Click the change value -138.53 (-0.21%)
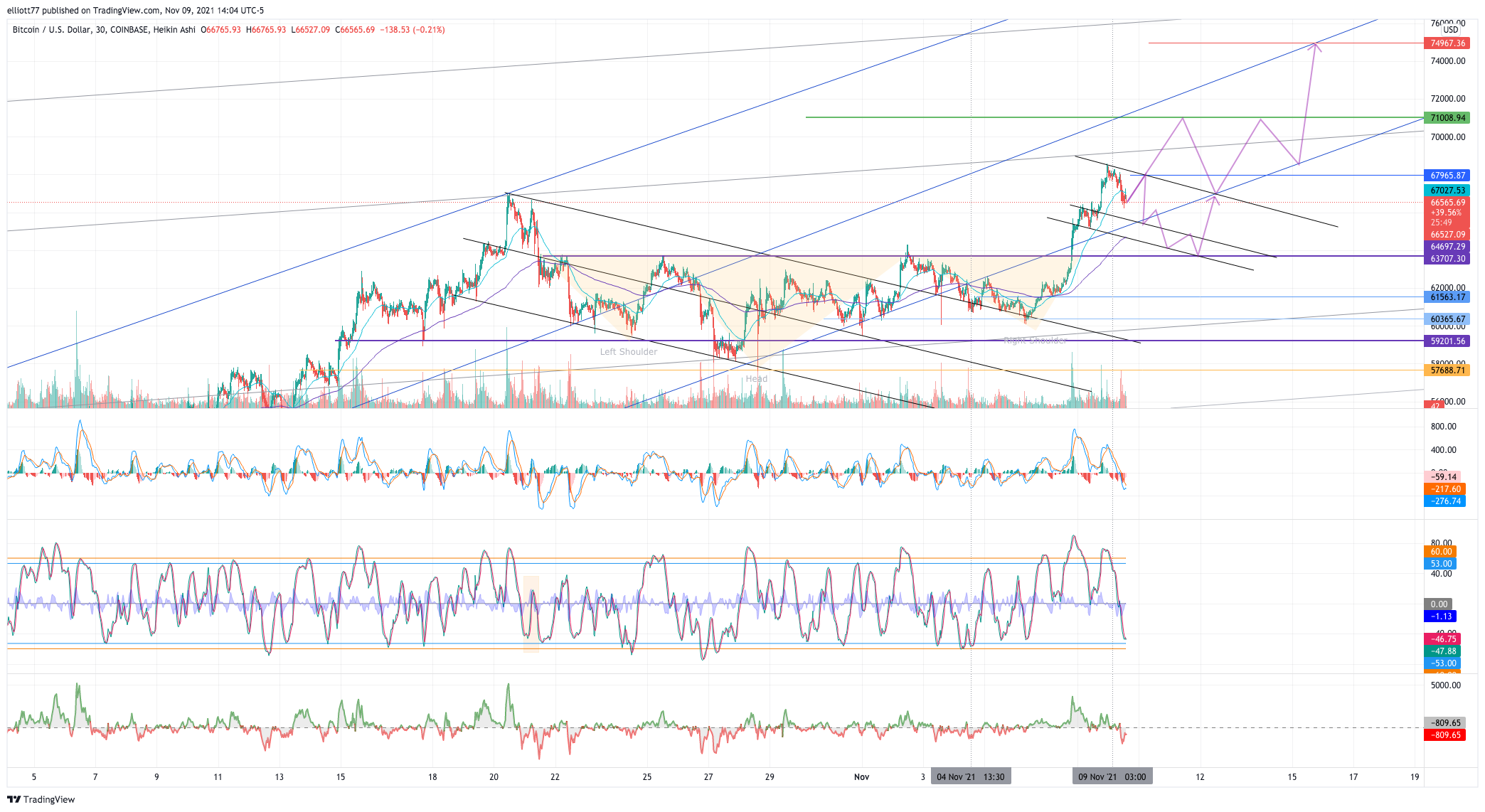The image size is (1485, 812). pos(412,30)
